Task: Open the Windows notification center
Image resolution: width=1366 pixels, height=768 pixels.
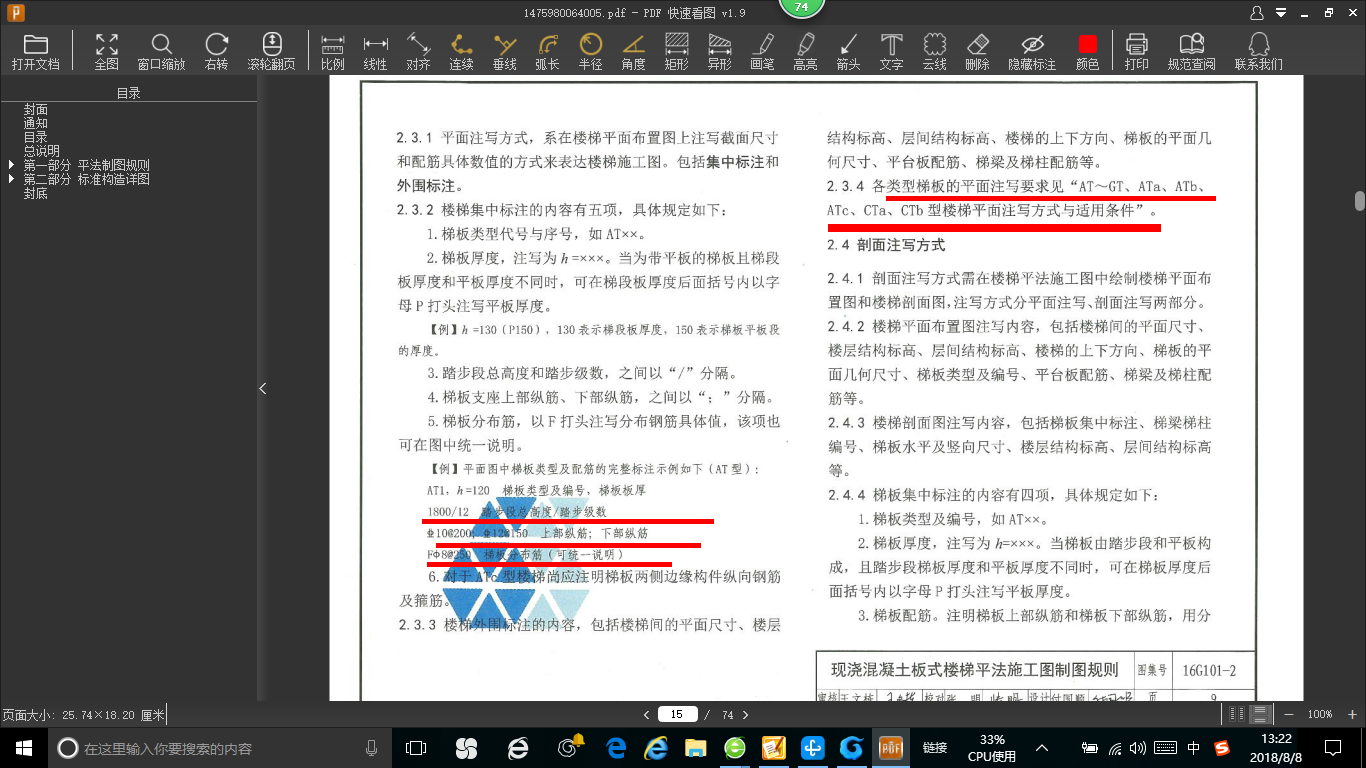Action: click(1333, 747)
